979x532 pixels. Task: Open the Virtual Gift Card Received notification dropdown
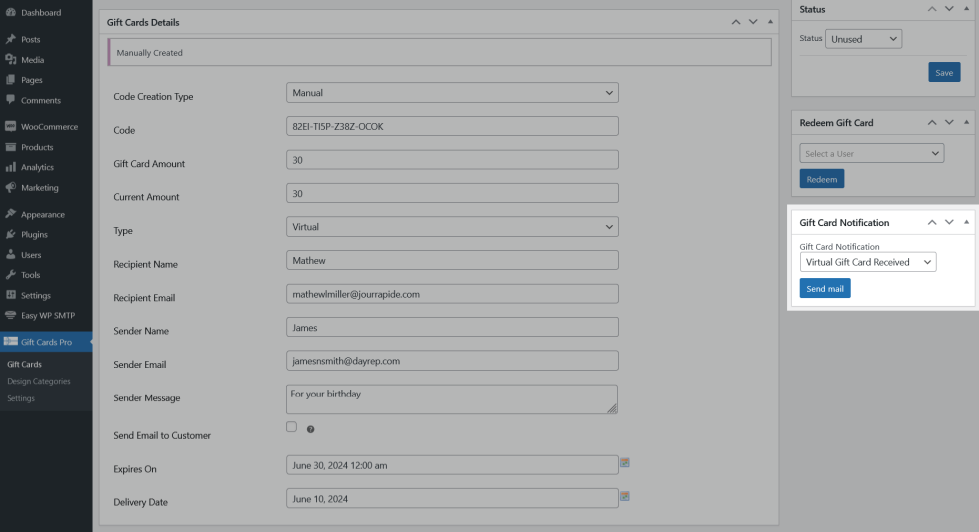(x=867, y=262)
